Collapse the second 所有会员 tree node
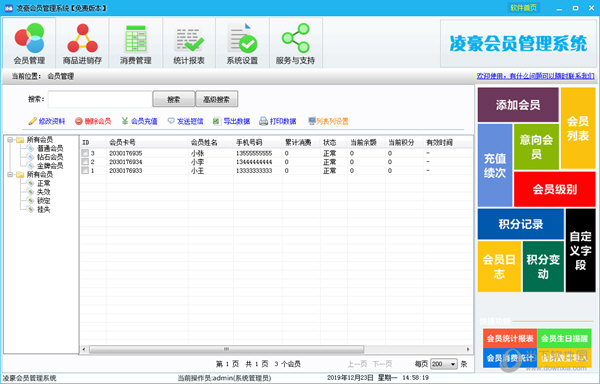This screenshot has width=600, height=384. 10,175
